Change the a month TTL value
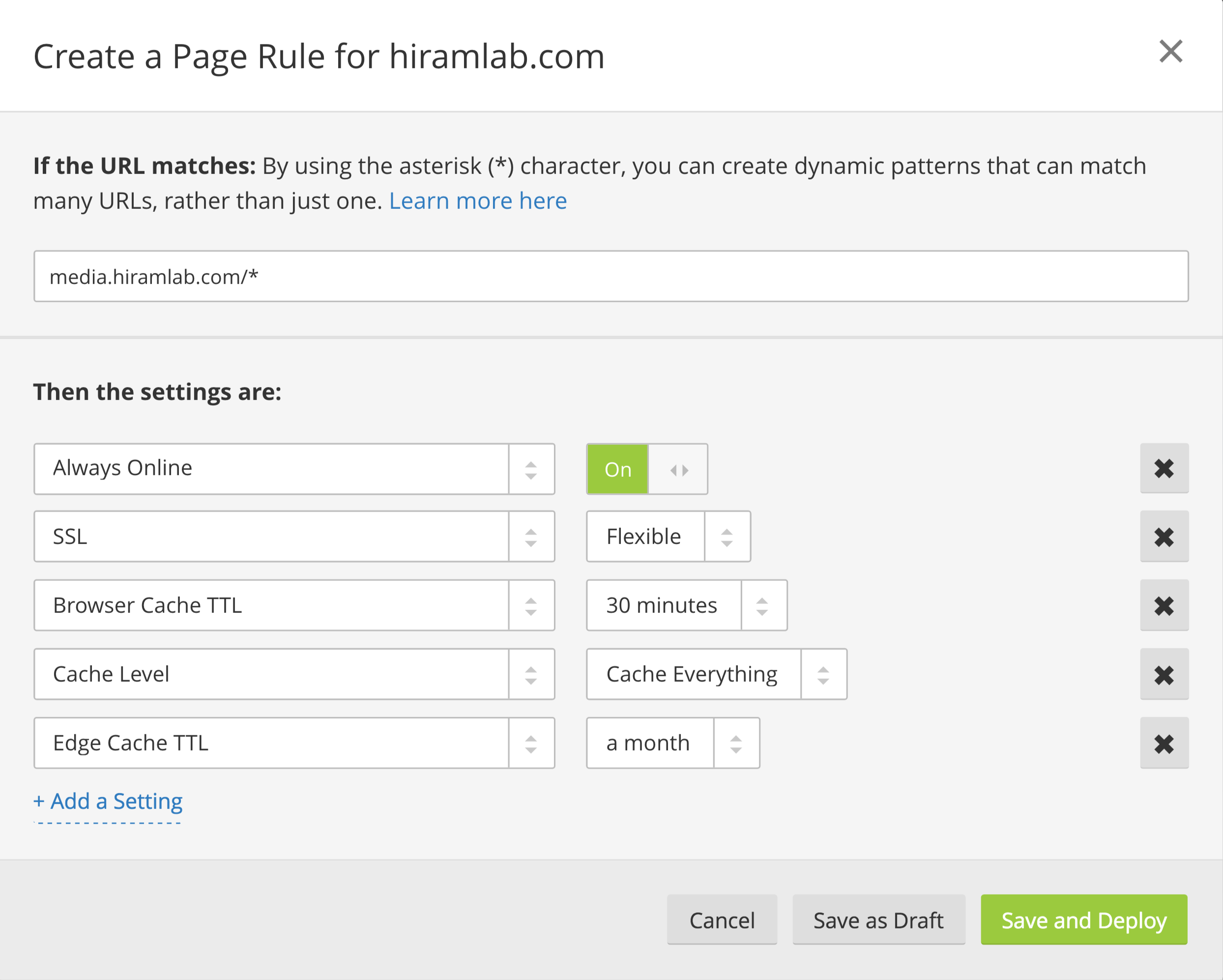 tap(673, 743)
